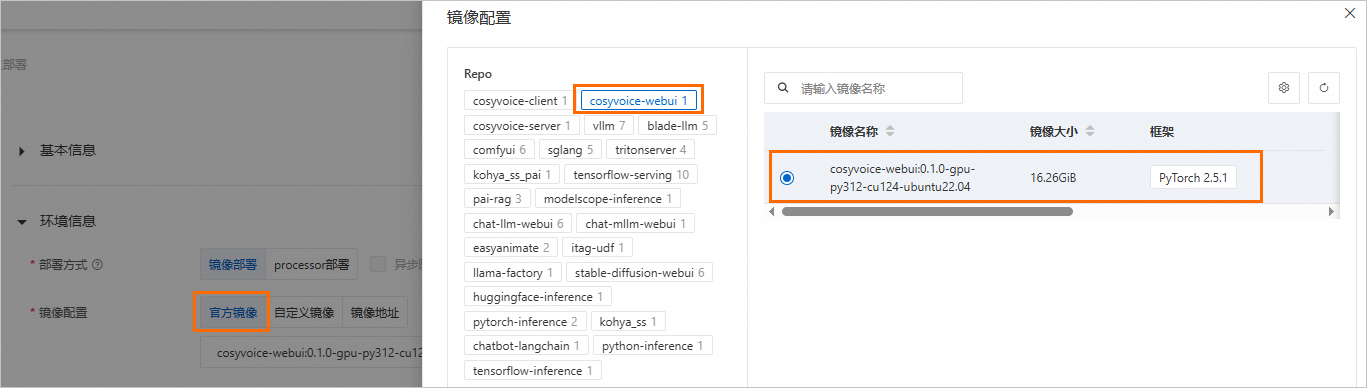Choose 自定义镜像 image option

304,312
